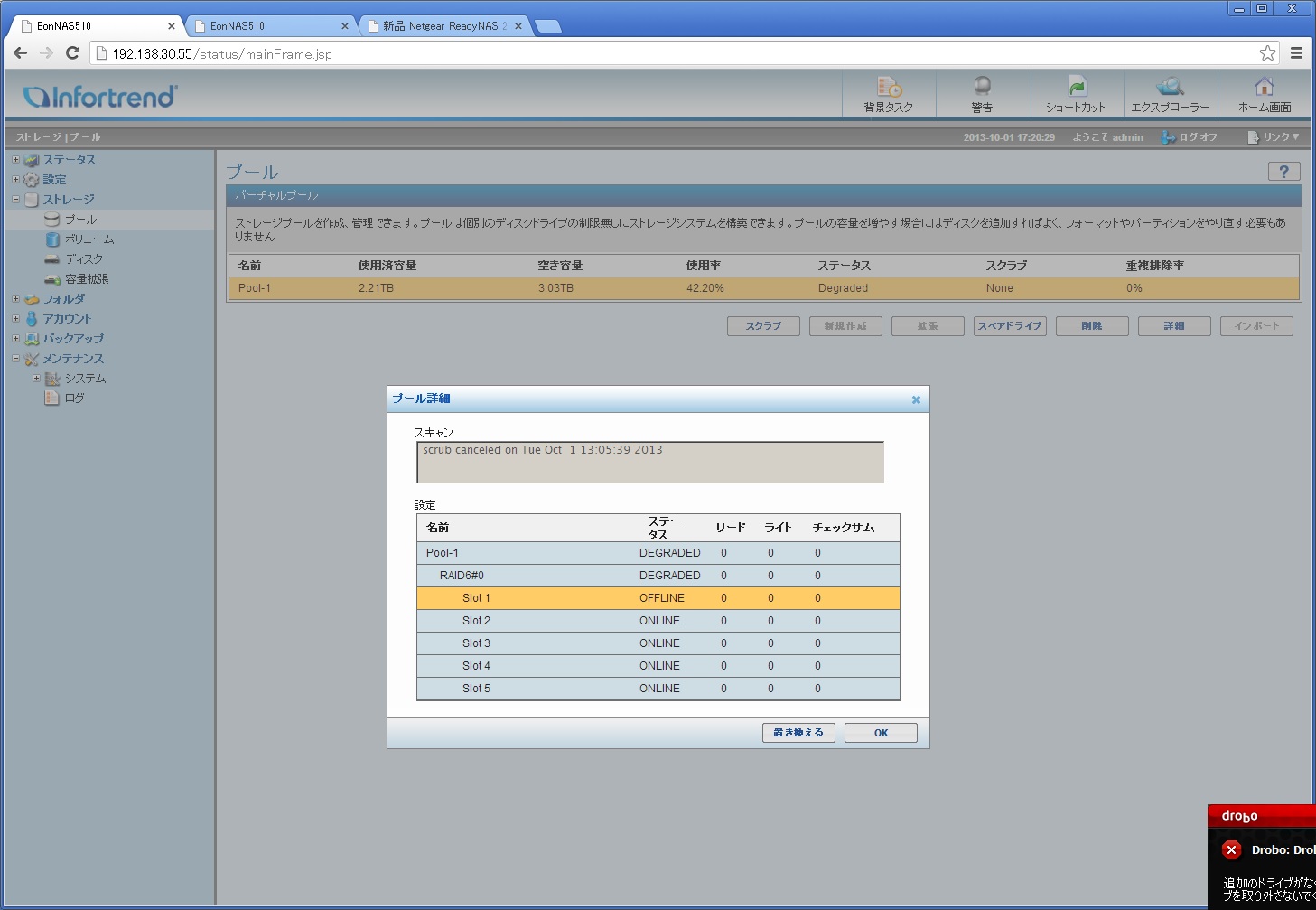Expand the Status (ステータス) tree node
The height and width of the screenshot is (910, 1316).
pyautogui.click(x=15, y=160)
